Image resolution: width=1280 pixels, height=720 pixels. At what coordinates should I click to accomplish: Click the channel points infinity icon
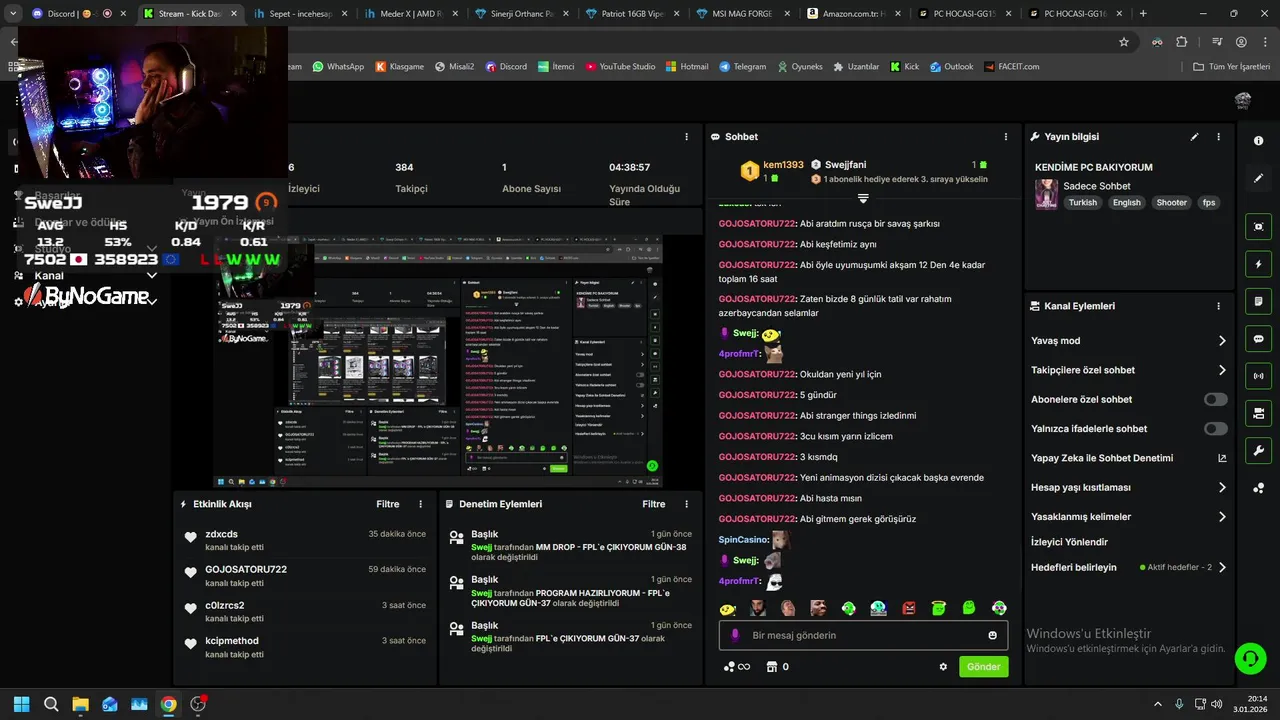coord(737,667)
